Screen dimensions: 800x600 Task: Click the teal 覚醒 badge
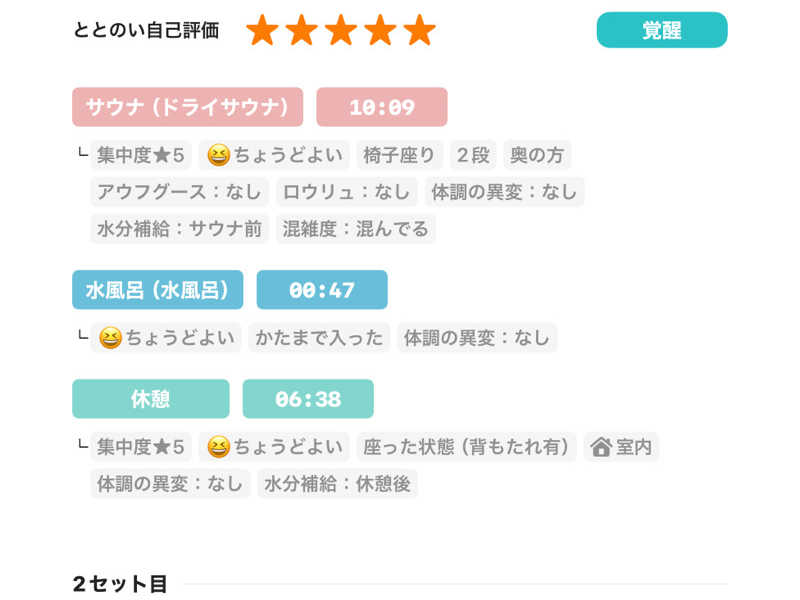tap(661, 30)
